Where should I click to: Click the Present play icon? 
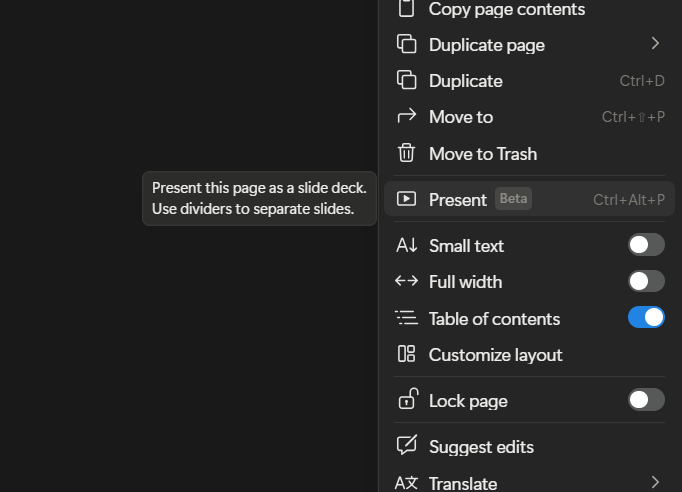[x=406, y=199]
